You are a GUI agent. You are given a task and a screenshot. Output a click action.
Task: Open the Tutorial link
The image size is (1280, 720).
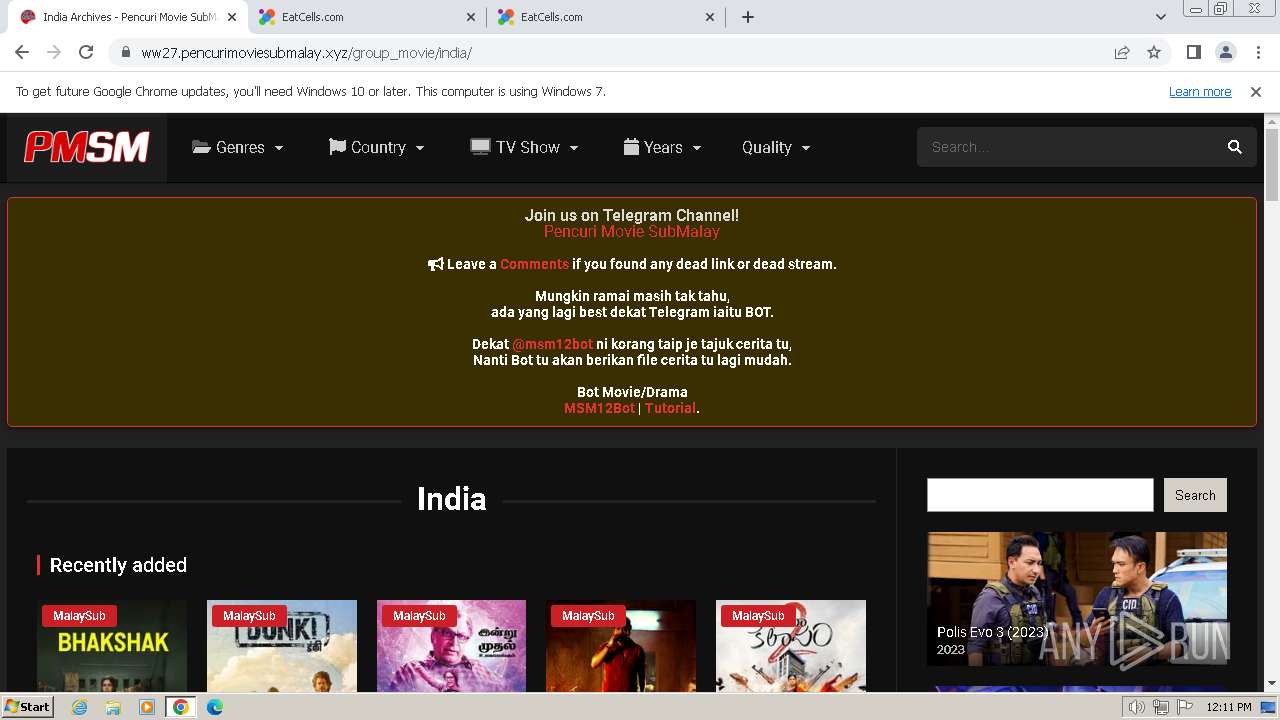[670, 408]
